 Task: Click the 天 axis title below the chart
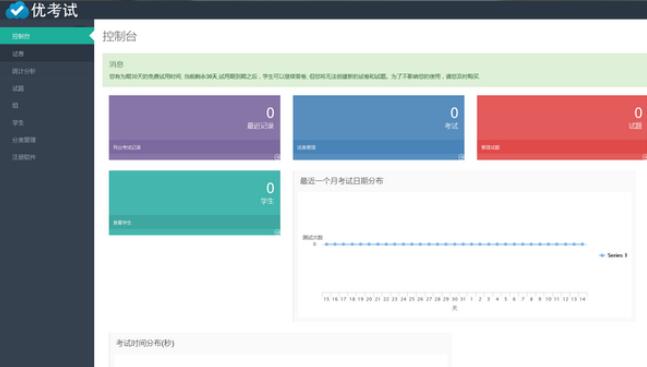pos(455,308)
